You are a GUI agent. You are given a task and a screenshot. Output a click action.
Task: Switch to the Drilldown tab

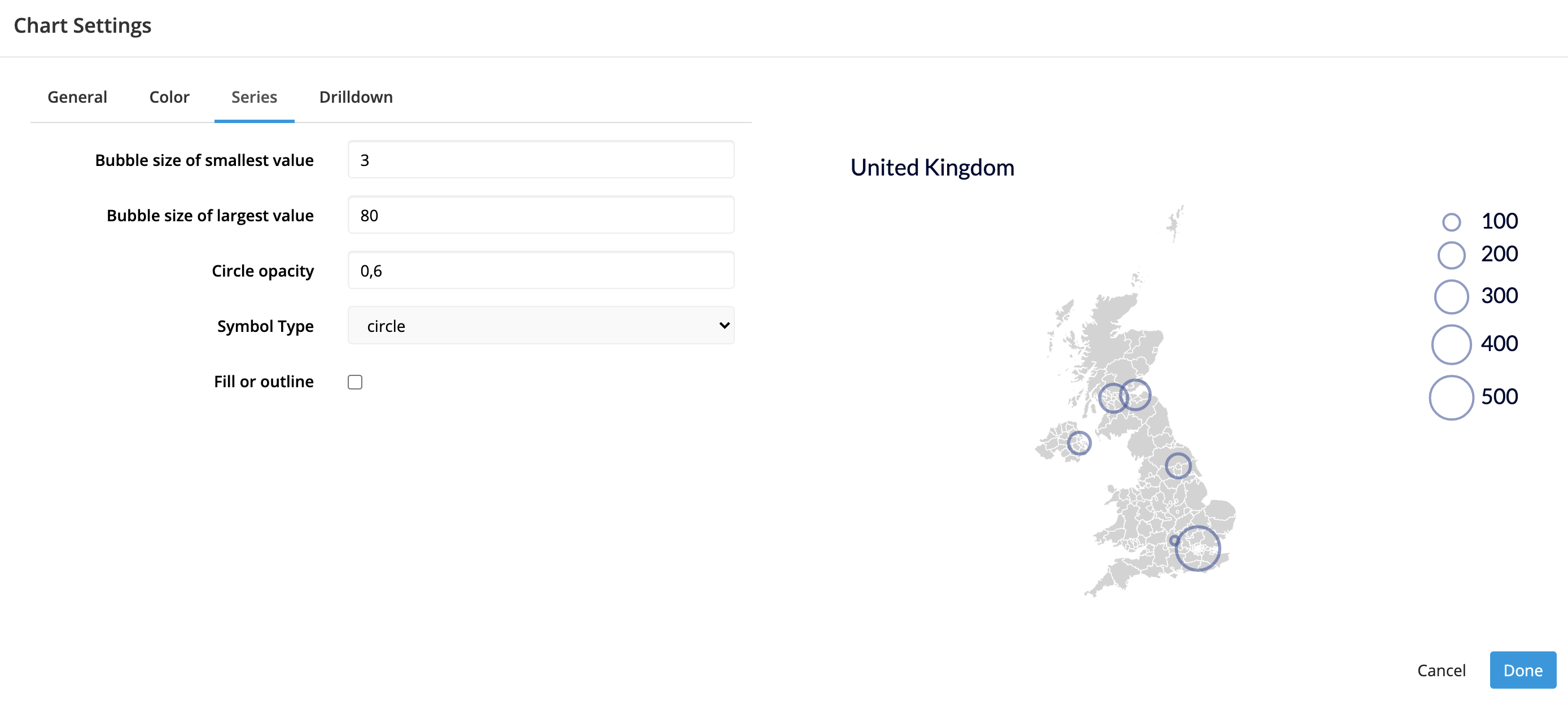click(x=356, y=97)
